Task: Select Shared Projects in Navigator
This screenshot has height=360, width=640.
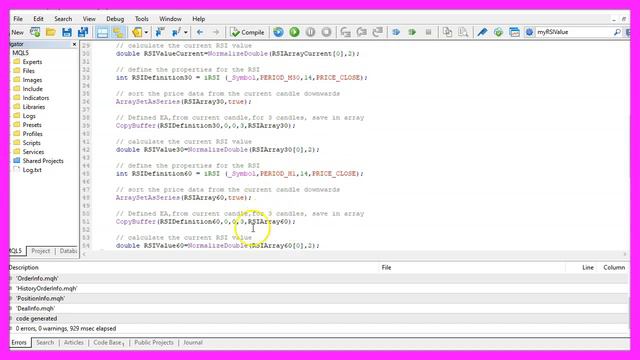Action: pyautogui.click(x=43, y=160)
